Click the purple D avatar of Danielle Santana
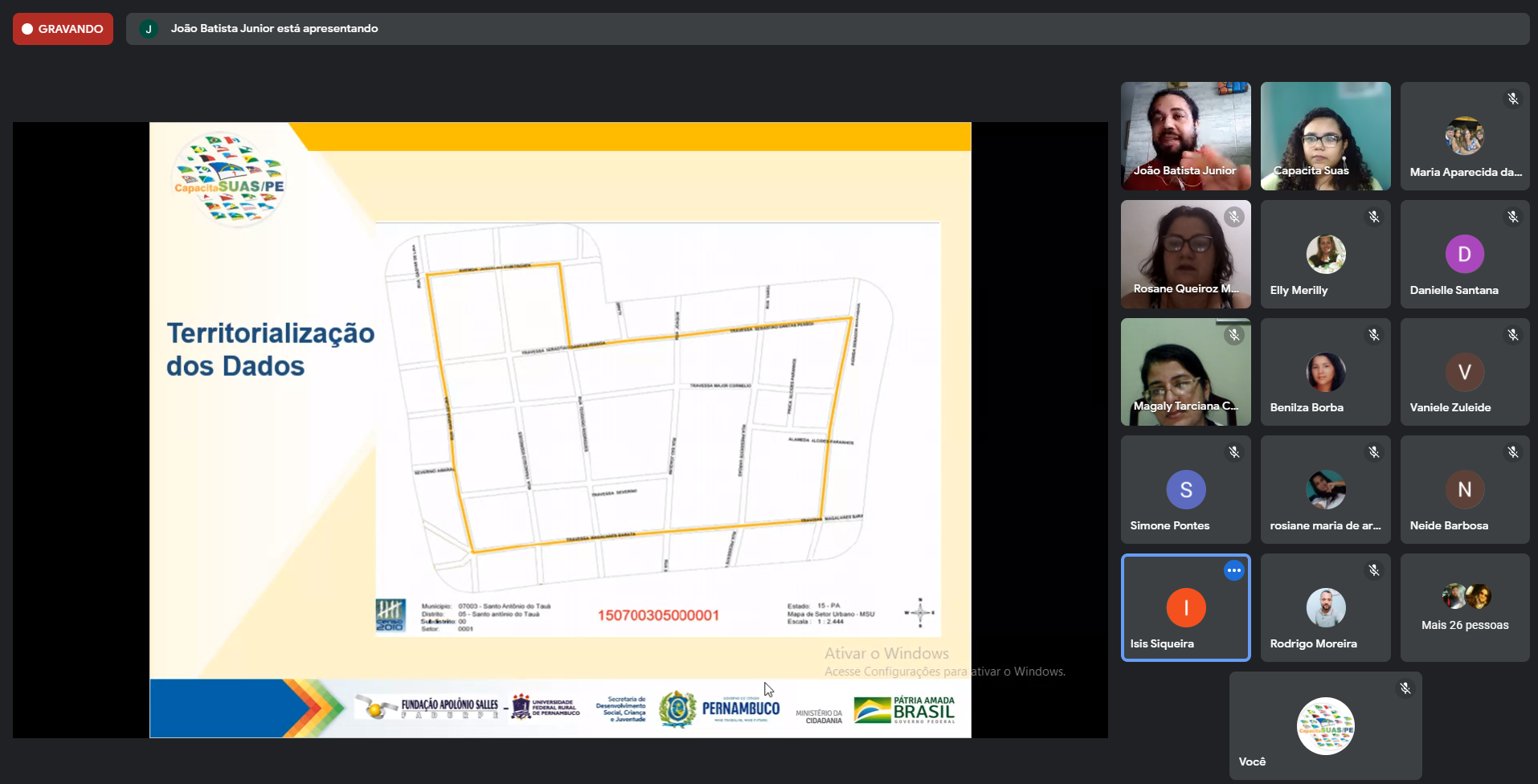This screenshot has height=784, width=1538. coord(1464,255)
